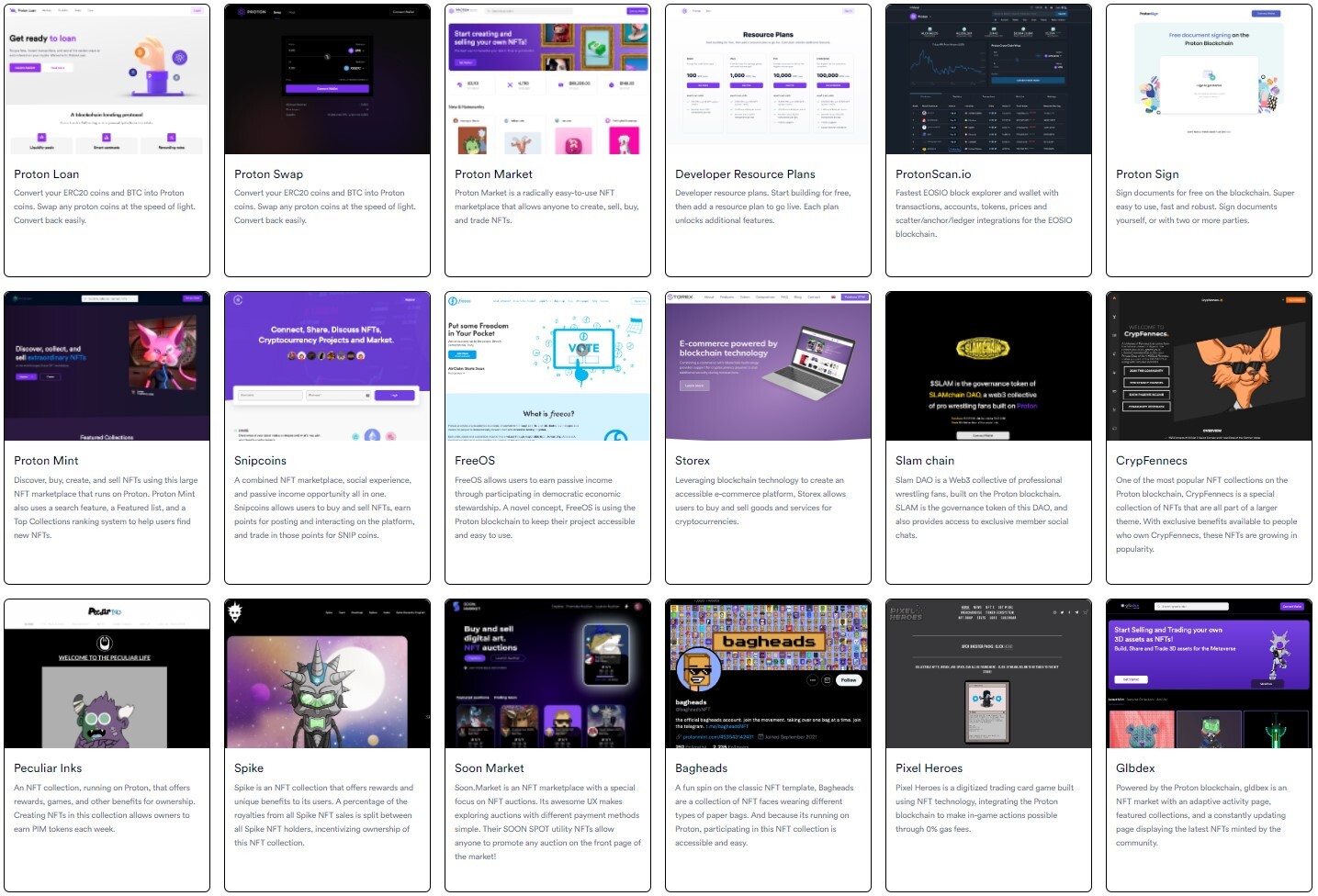The width and height of the screenshot is (1318, 896).
Task: View the Proton Mint preview image
Action: tap(107, 367)
